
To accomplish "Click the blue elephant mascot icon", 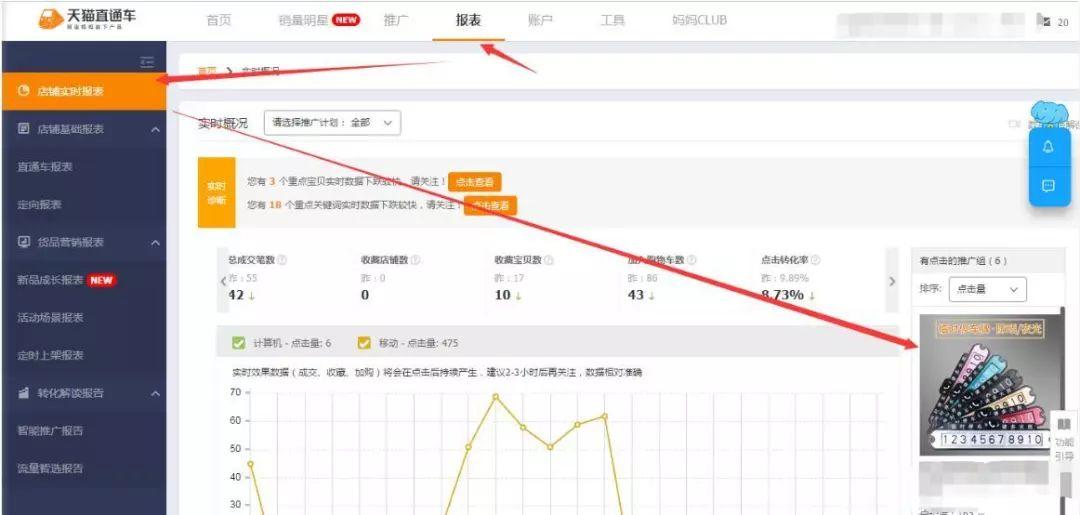I will tap(1049, 113).
